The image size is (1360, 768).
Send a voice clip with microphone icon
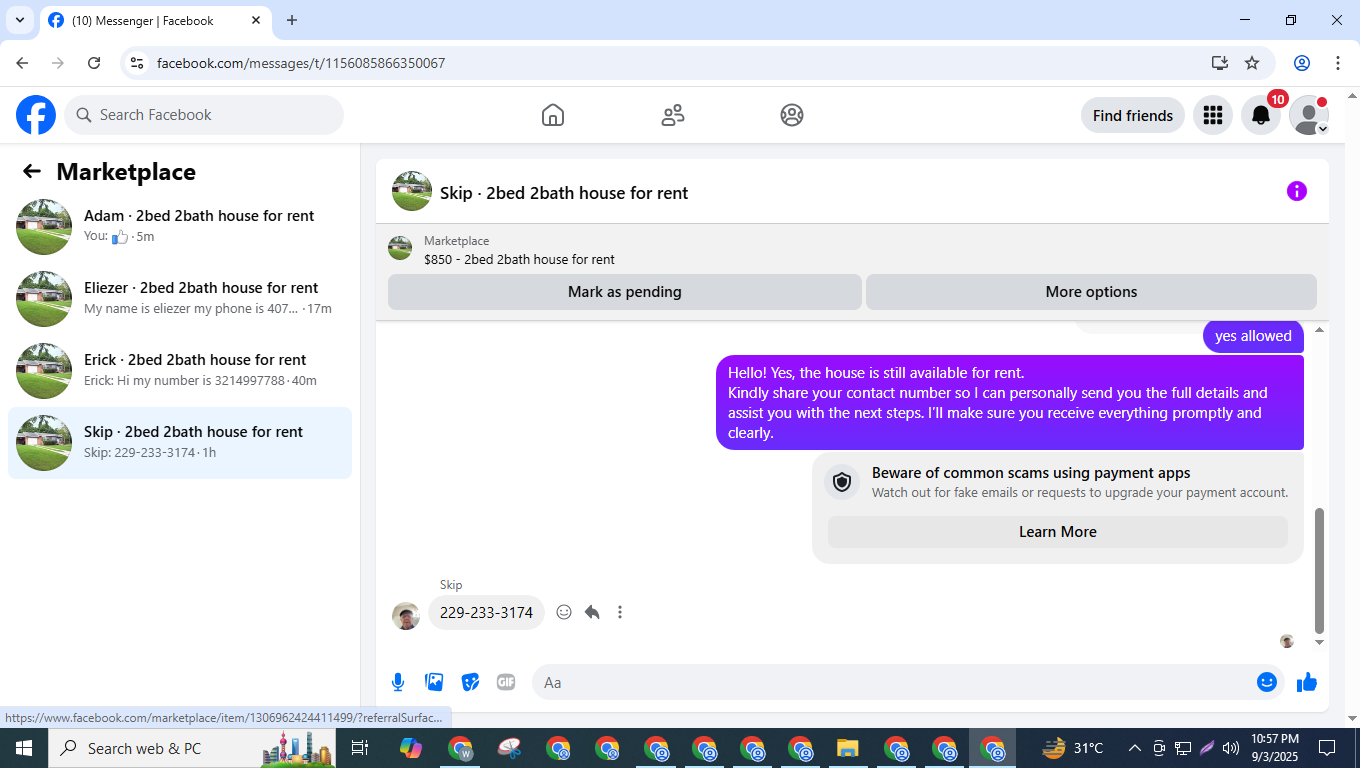pyautogui.click(x=398, y=682)
